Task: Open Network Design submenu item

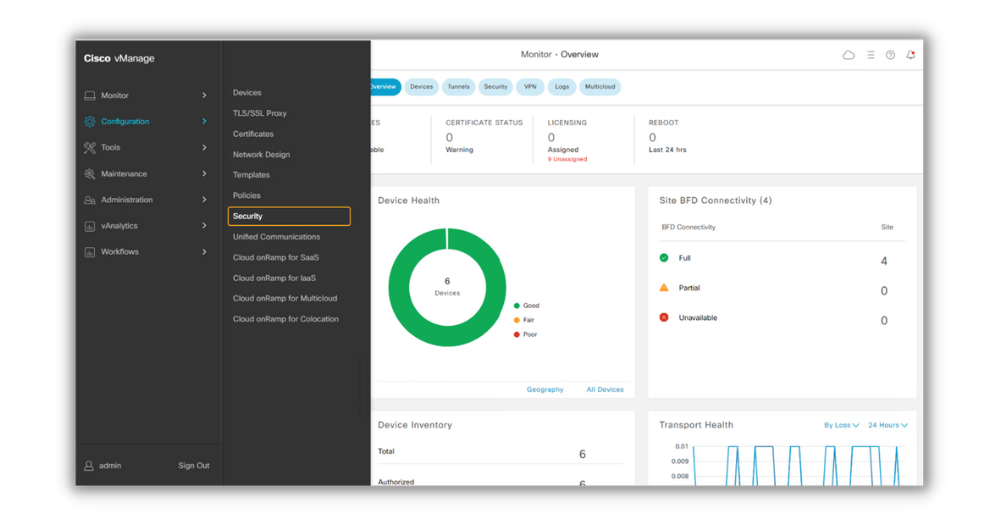Action: [x=261, y=155]
